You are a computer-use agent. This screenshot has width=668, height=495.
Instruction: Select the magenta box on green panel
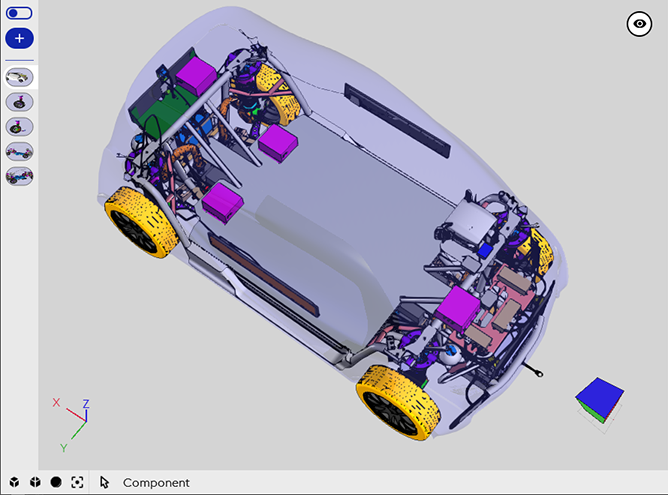coord(196,77)
